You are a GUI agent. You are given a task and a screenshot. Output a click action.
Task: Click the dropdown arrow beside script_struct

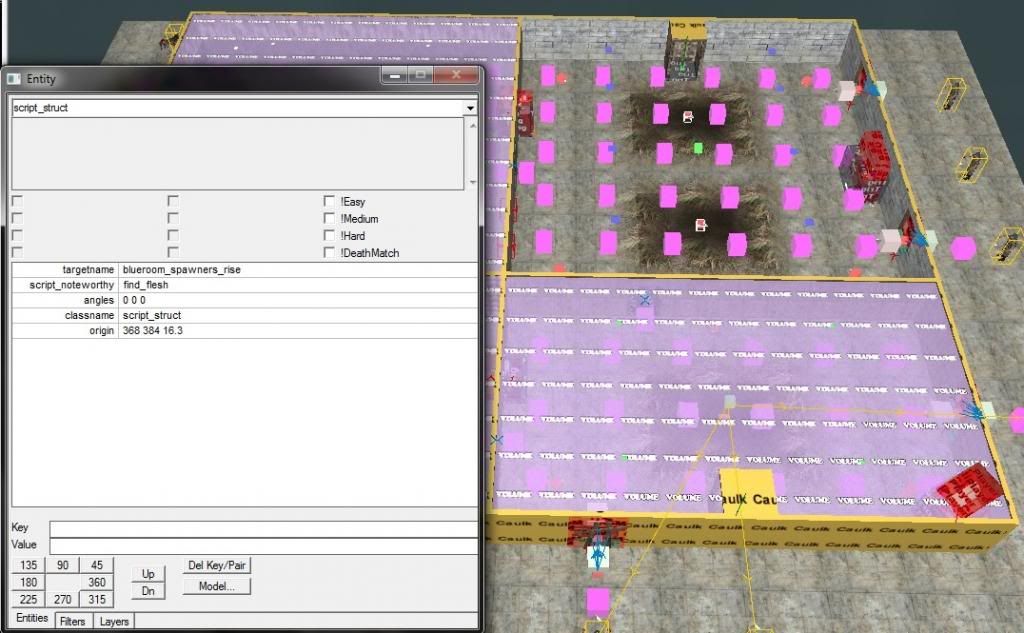tap(470, 108)
